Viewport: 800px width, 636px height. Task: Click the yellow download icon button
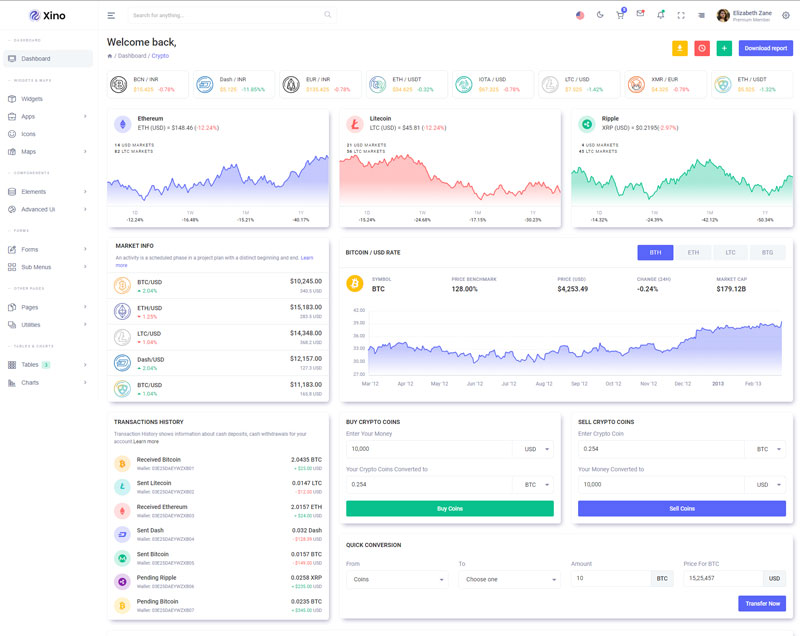[679, 48]
